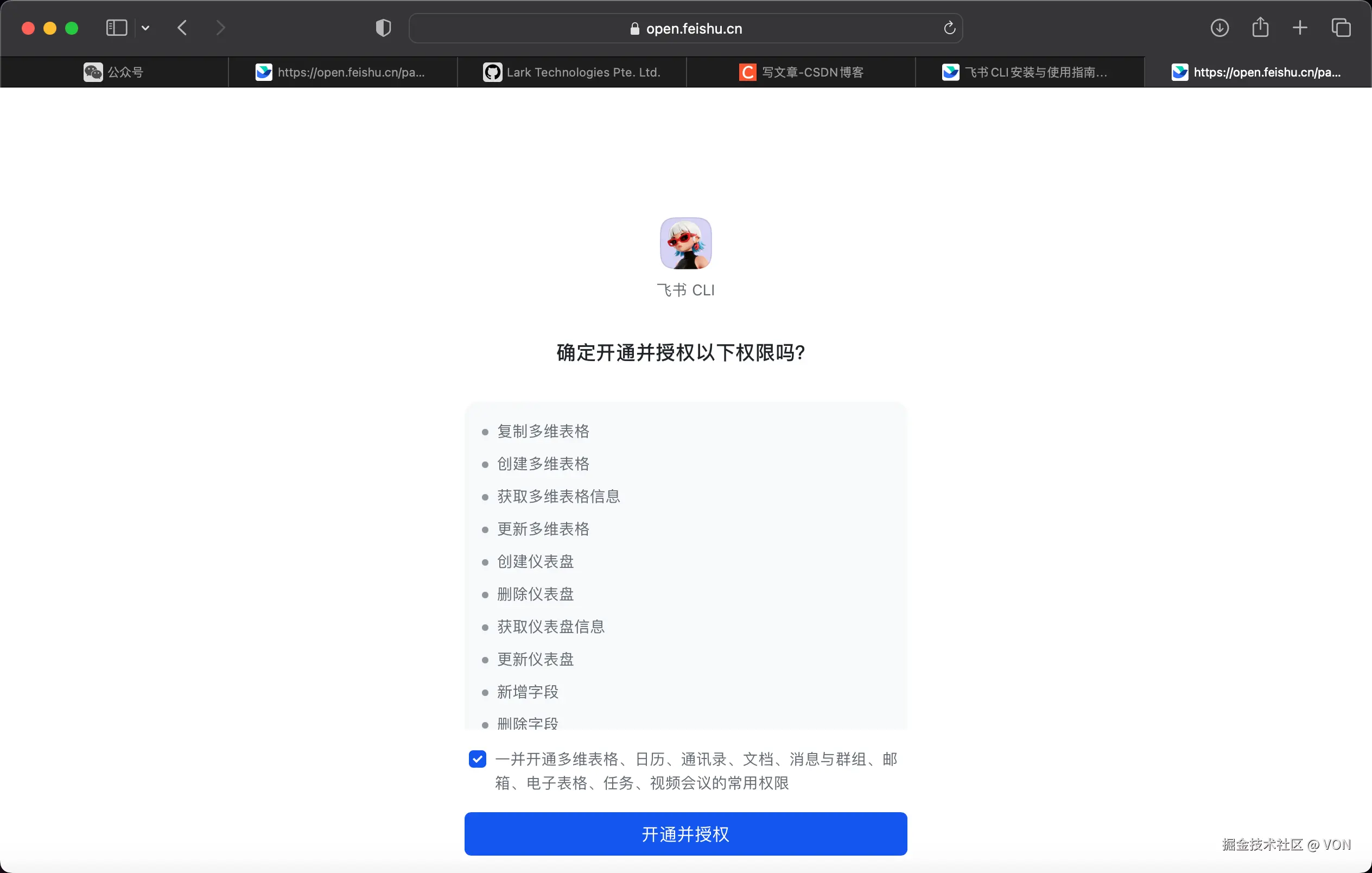1372x873 pixels.
Task: Open a new tab with plus icon
Action: pyautogui.click(x=1300, y=28)
